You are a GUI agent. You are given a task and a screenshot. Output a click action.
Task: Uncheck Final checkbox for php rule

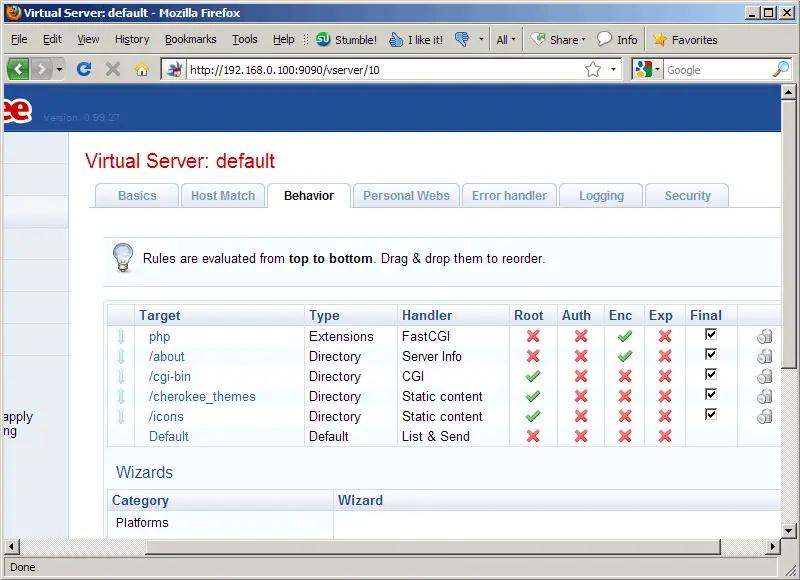point(711,335)
